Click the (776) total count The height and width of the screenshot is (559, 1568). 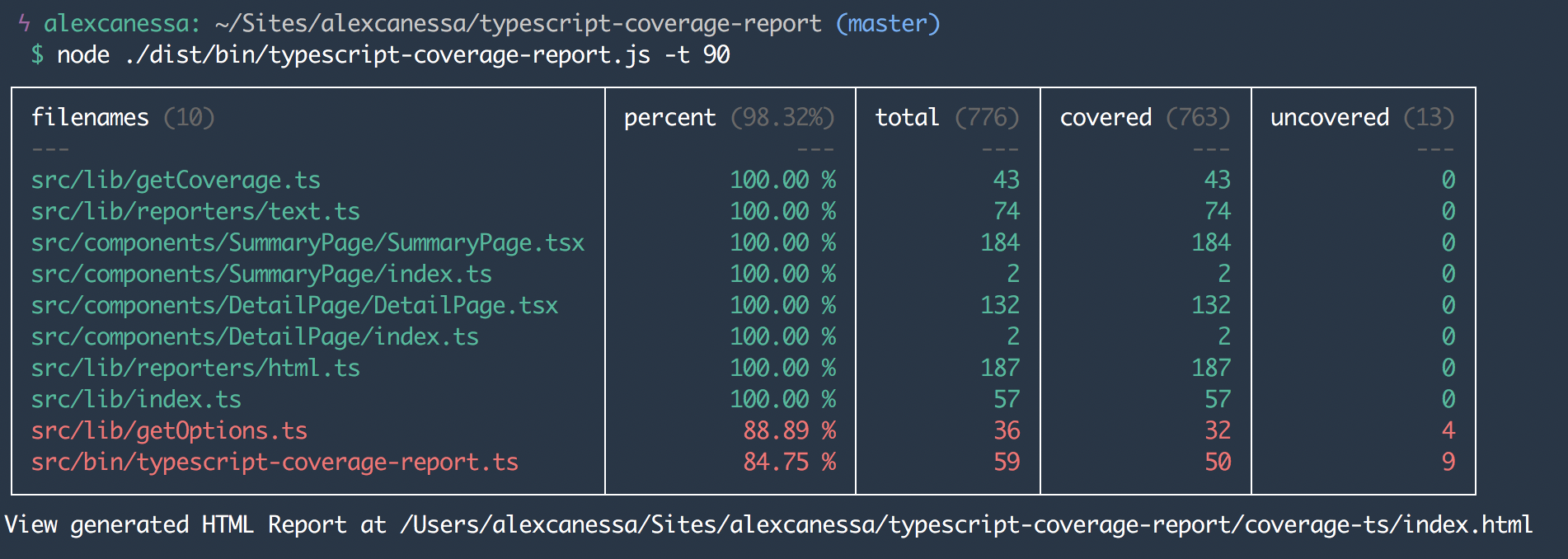[x=987, y=118]
